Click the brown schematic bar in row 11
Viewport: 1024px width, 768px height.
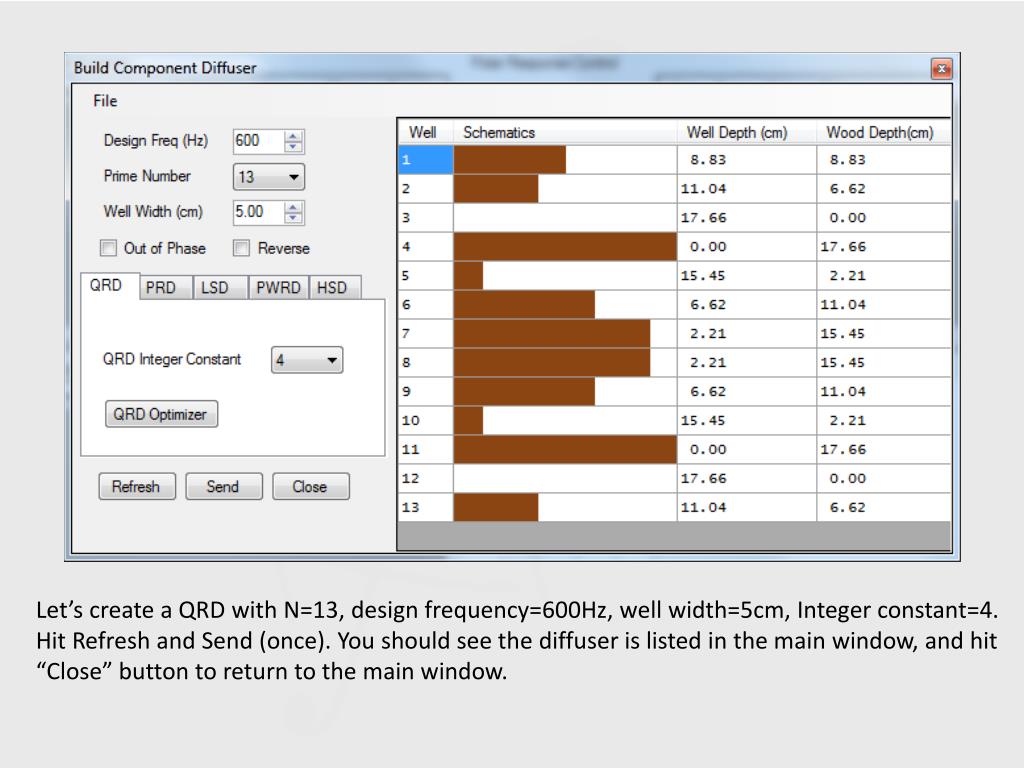point(565,449)
